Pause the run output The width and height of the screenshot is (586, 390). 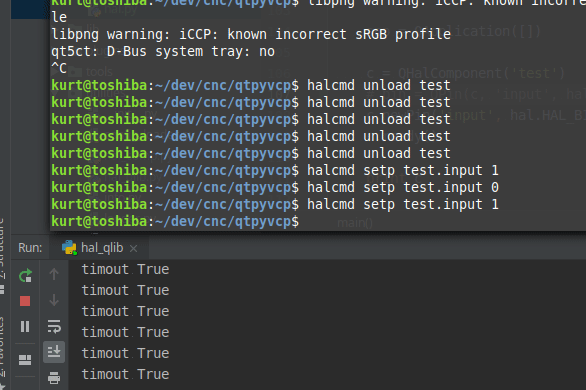[25, 326]
